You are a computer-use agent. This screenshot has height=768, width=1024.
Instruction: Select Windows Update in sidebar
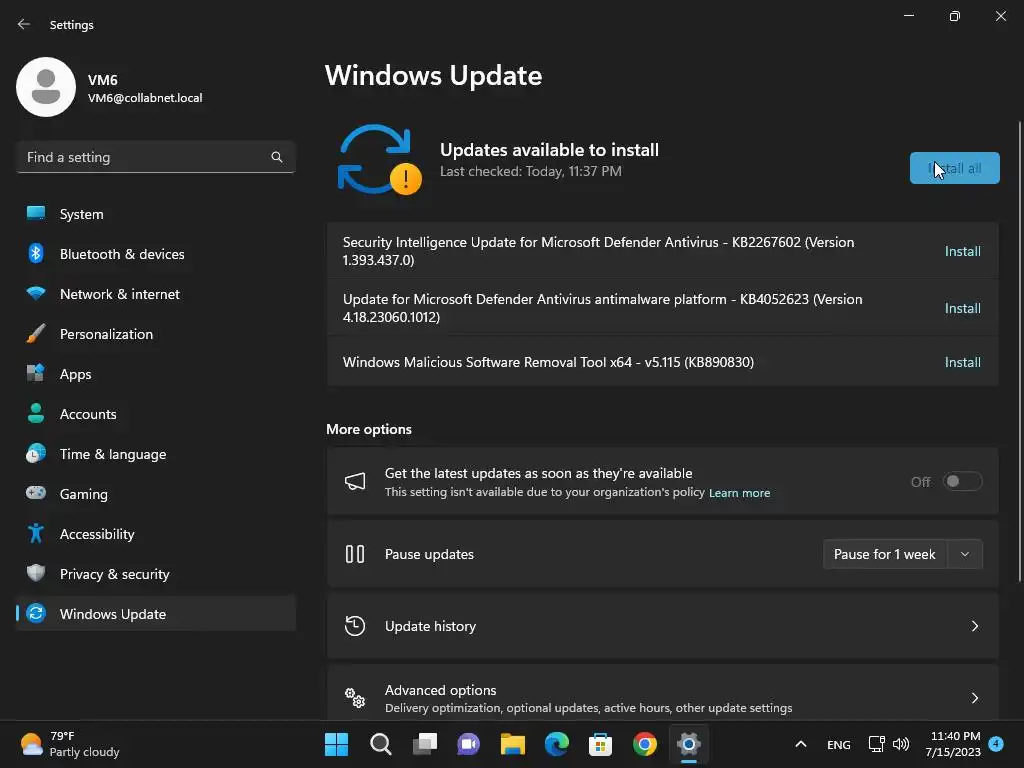click(x=155, y=614)
